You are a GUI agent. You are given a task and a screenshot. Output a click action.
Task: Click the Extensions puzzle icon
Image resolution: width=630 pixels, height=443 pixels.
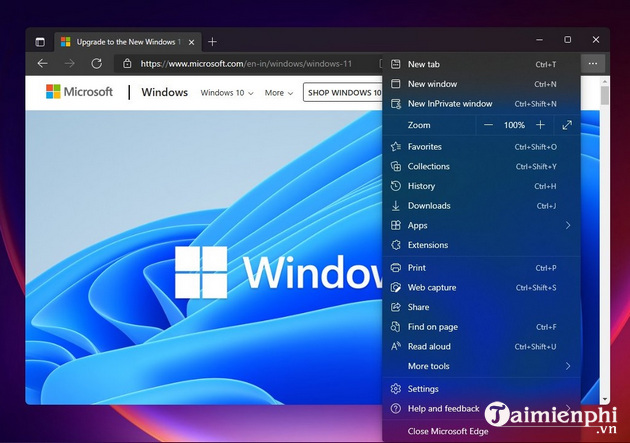tap(396, 245)
